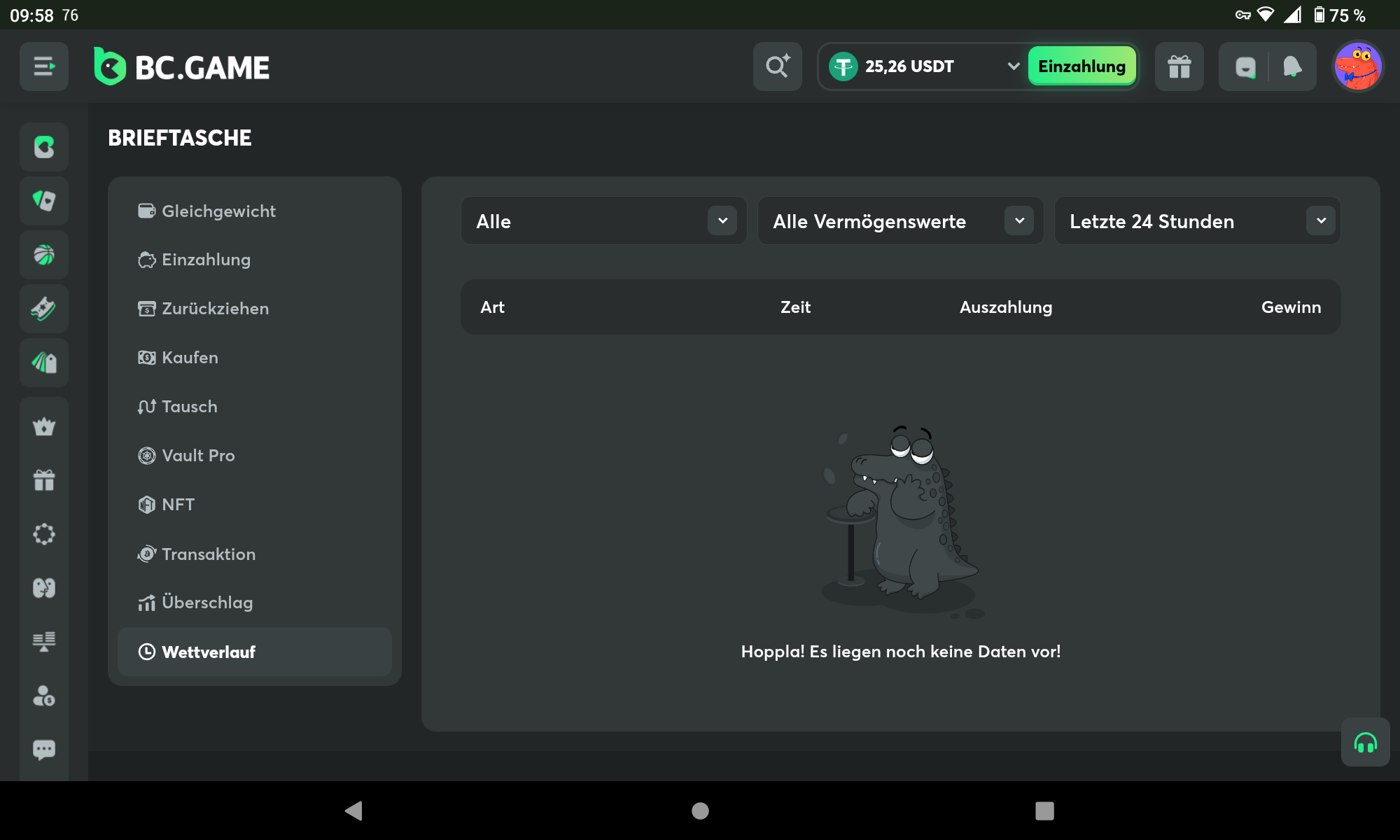Open the chat bubble icon in header

(1245, 67)
